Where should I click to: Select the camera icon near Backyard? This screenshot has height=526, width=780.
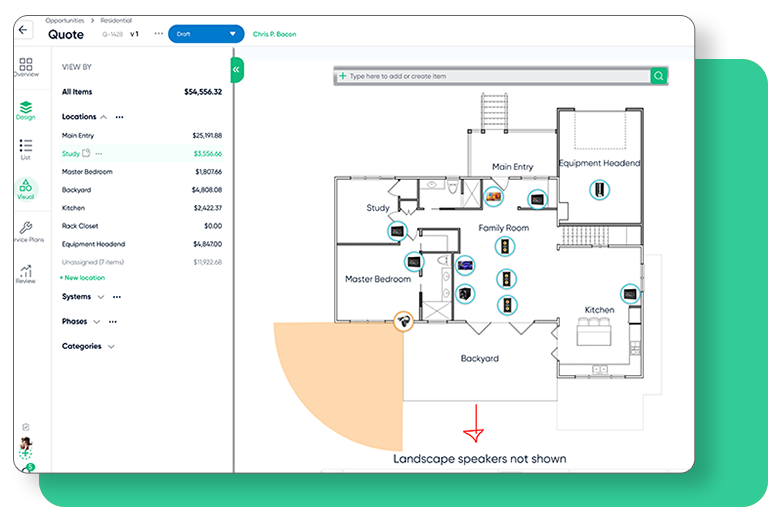pos(403,321)
